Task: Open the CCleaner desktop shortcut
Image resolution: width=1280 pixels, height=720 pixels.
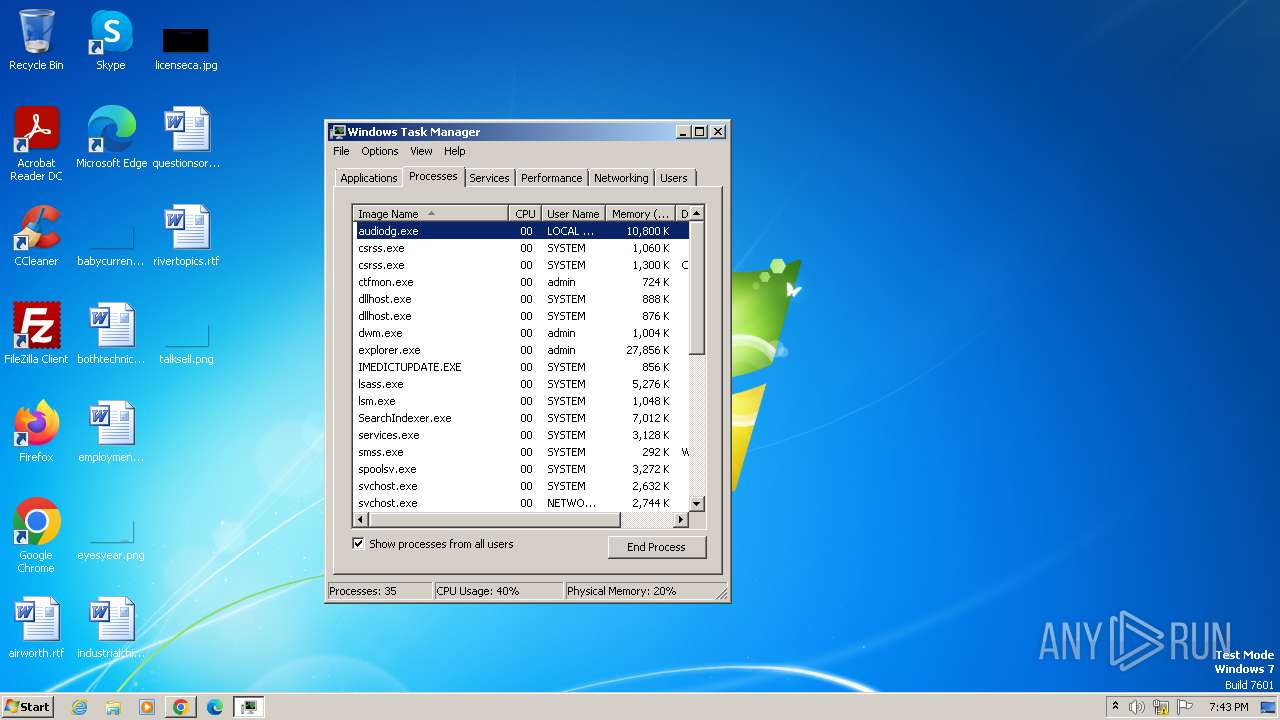Action: pos(36,235)
